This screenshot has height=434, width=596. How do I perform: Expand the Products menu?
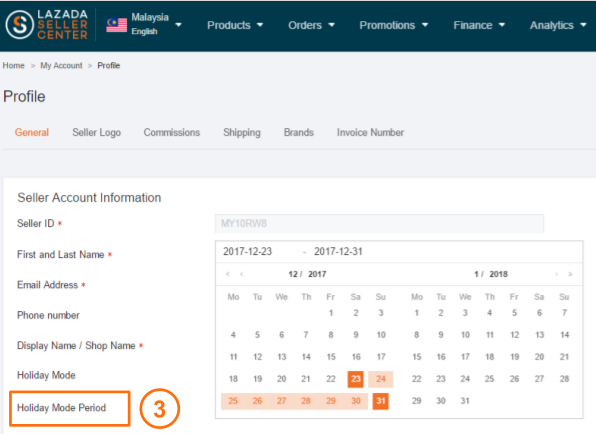(235, 25)
